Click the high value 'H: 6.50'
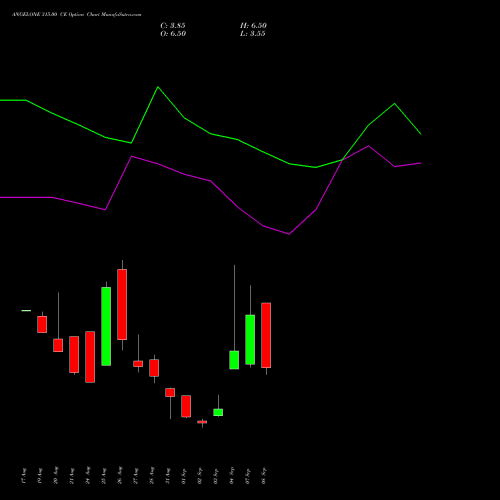 pyautogui.click(x=253, y=26)
